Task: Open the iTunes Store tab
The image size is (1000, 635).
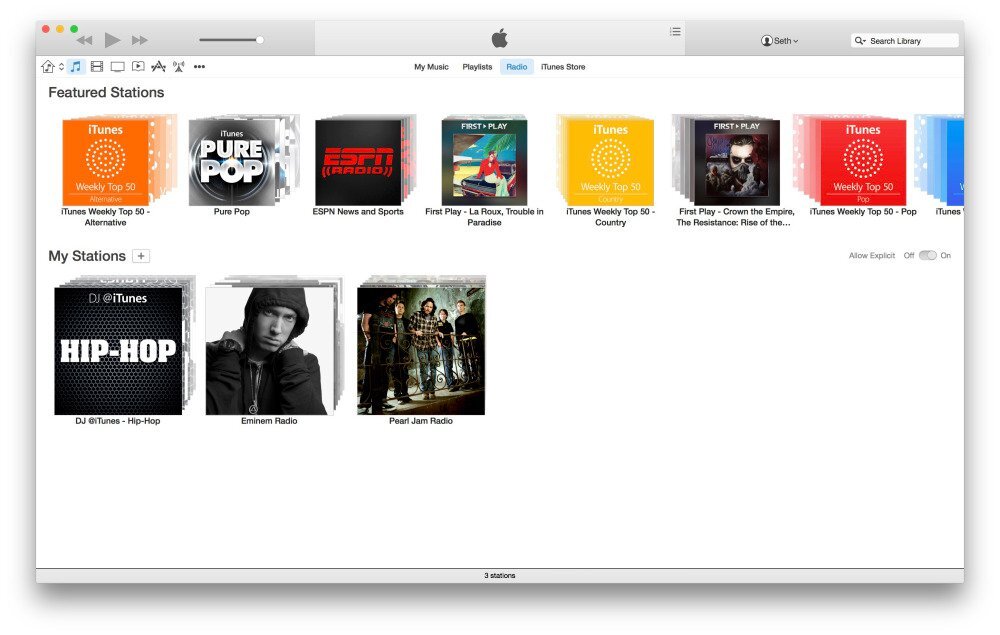Action: point(561,67)
